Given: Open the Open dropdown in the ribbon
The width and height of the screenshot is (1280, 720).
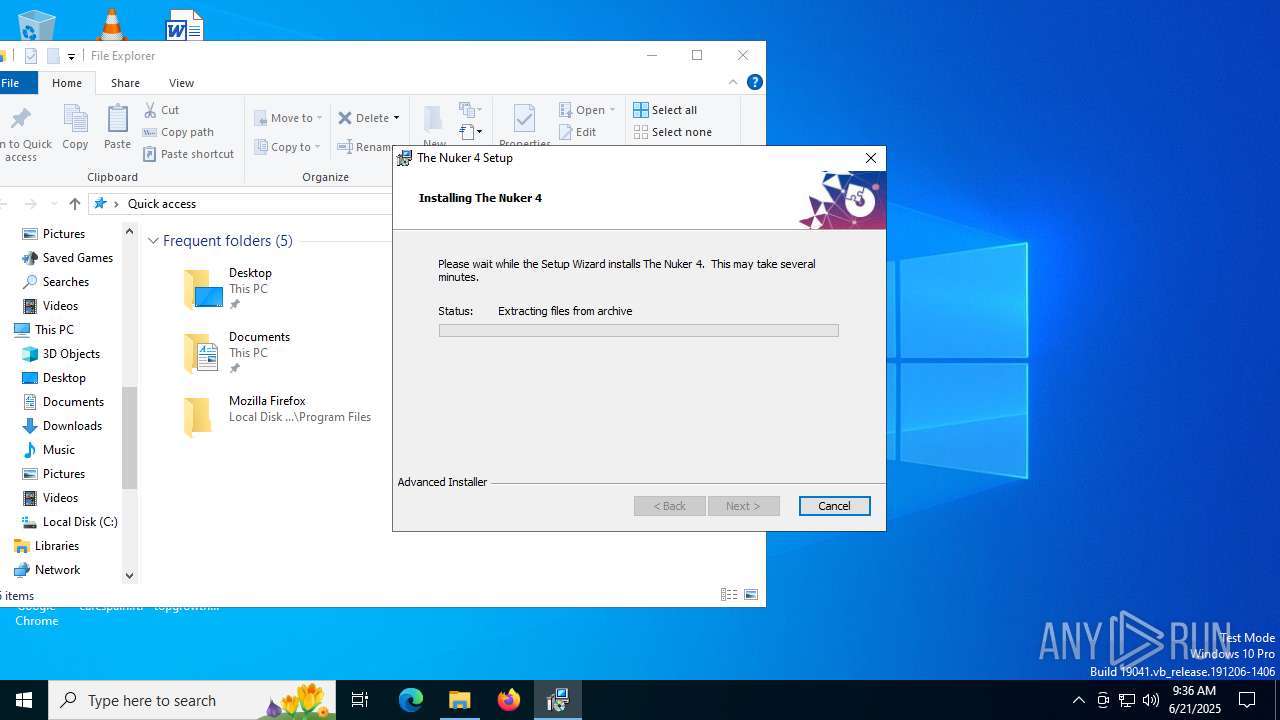Looking at the screenshot, I should pyautogui.click(x=587, y=110).
